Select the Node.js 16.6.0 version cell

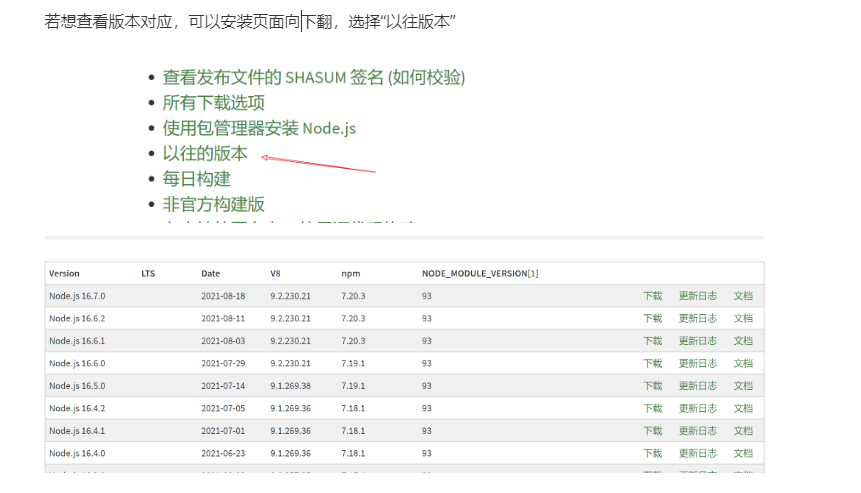click(77, 363)
